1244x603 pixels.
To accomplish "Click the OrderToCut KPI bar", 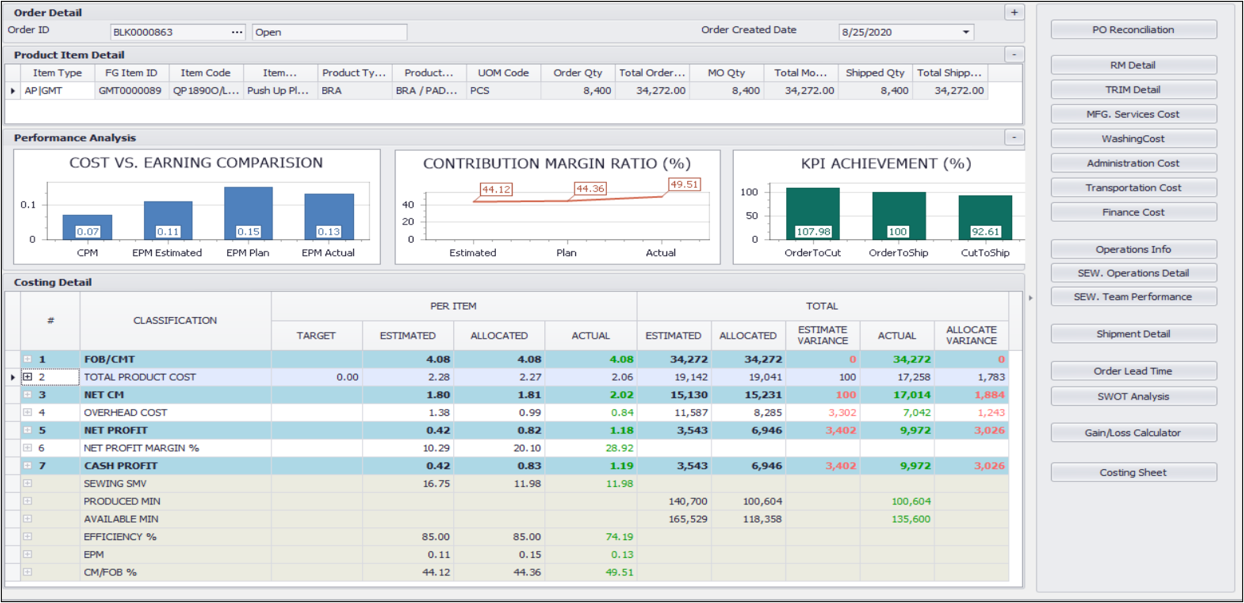I will click(x=812, y=214).
